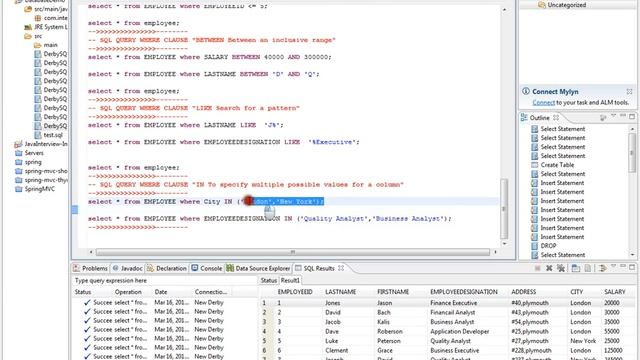Select the com.inte package in the tree

56,18
